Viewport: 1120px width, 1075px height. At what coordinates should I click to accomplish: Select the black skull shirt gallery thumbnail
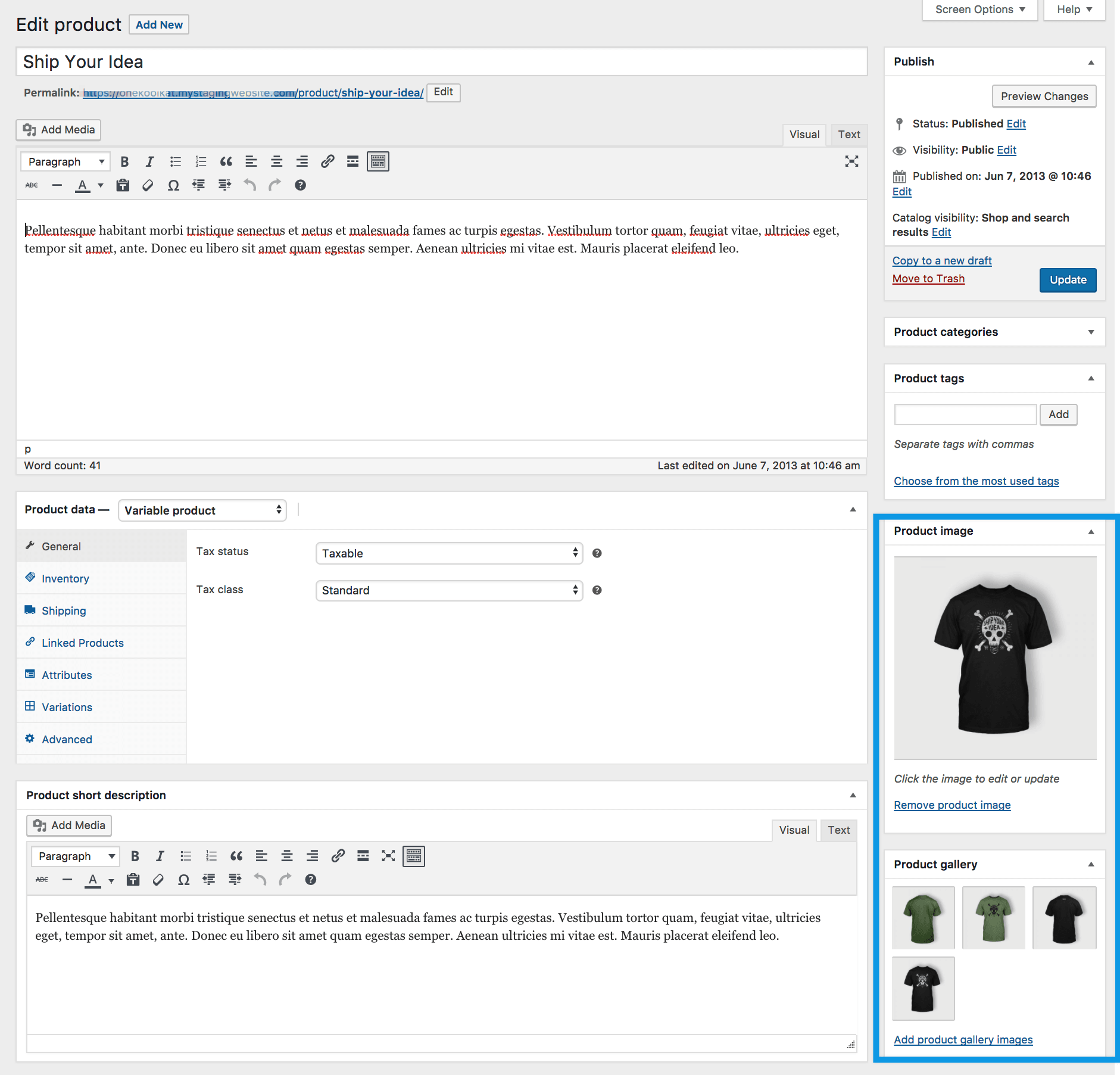click(x=924, y=989)
